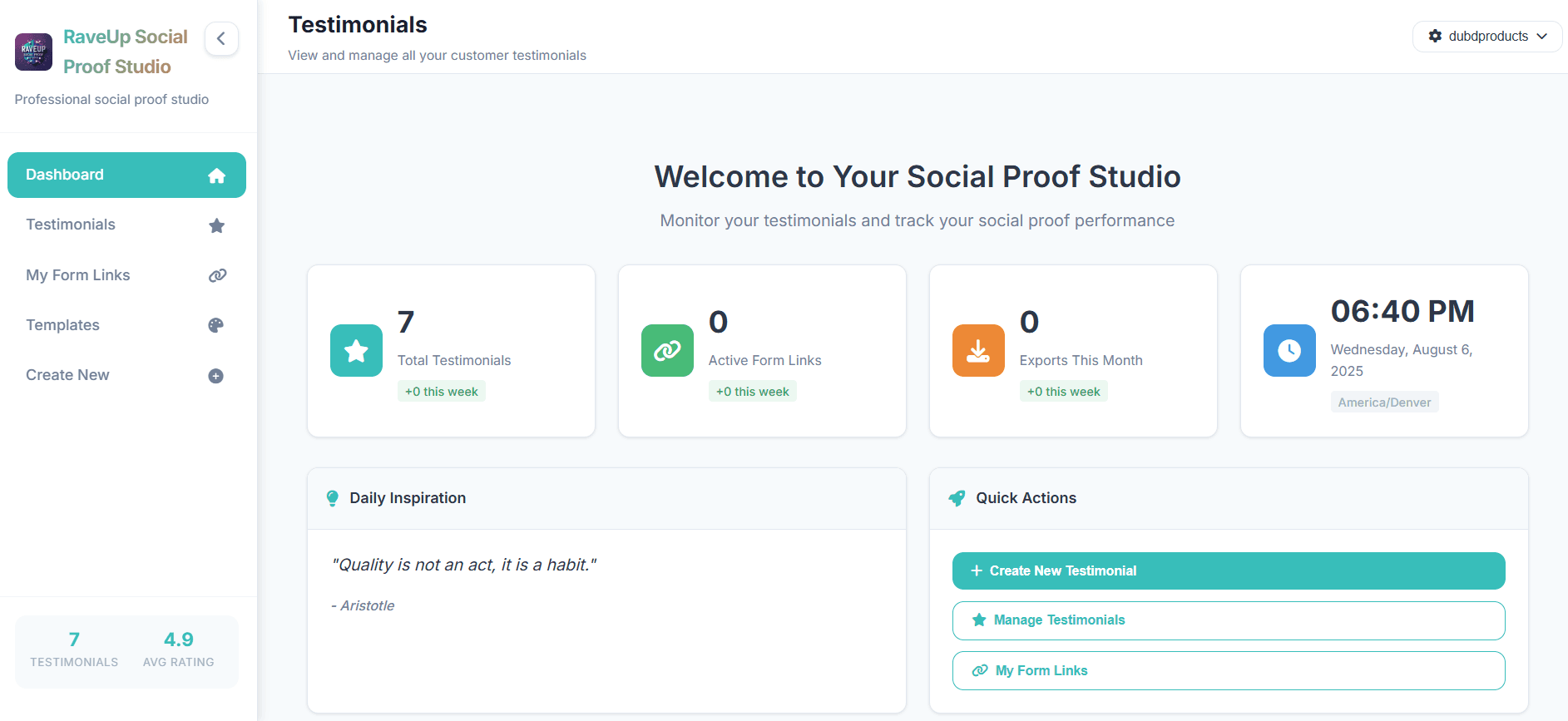Go to Dashboard in the sidebar

(126, 175)
